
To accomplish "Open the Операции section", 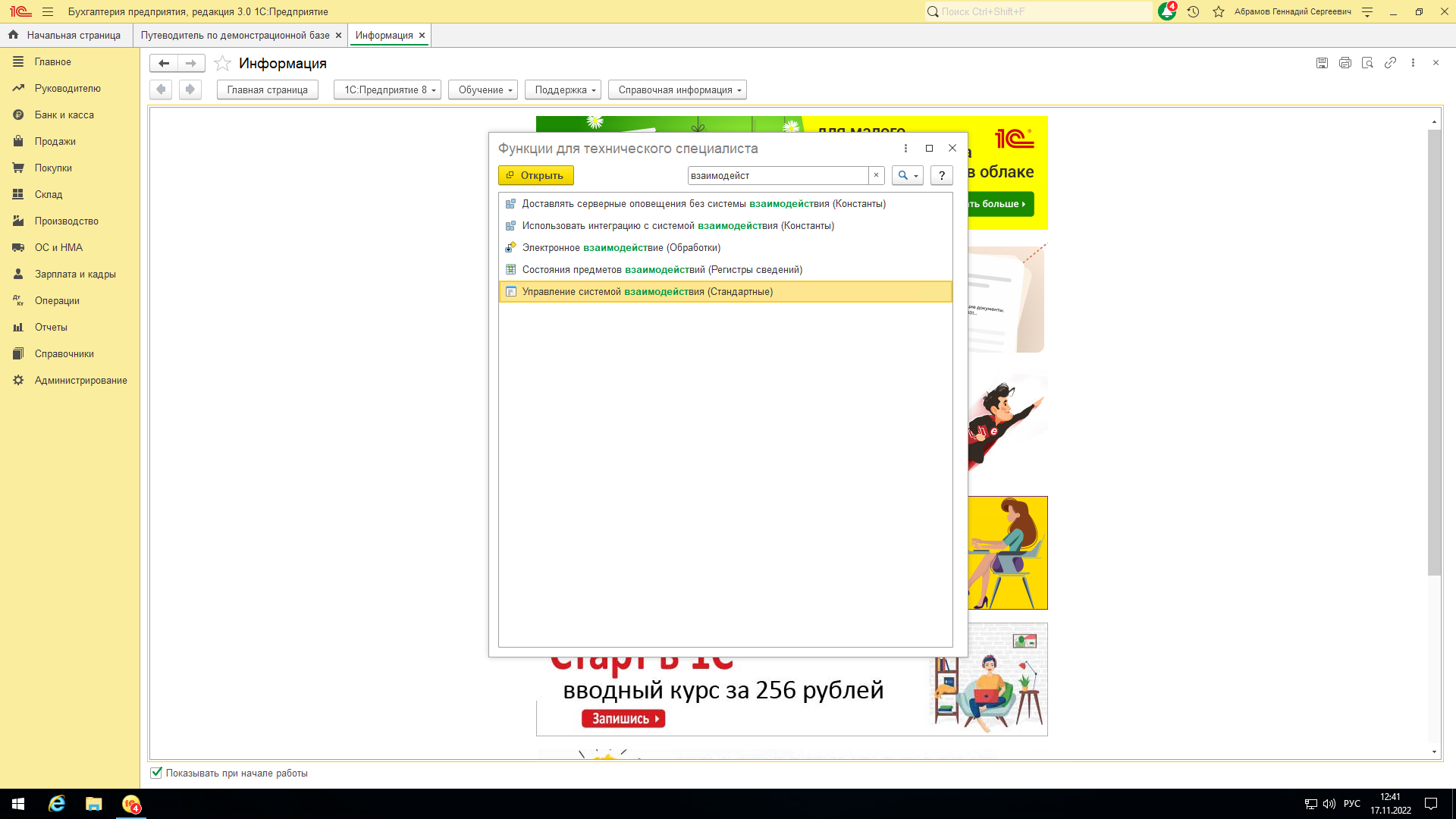I will coord(70,301).
